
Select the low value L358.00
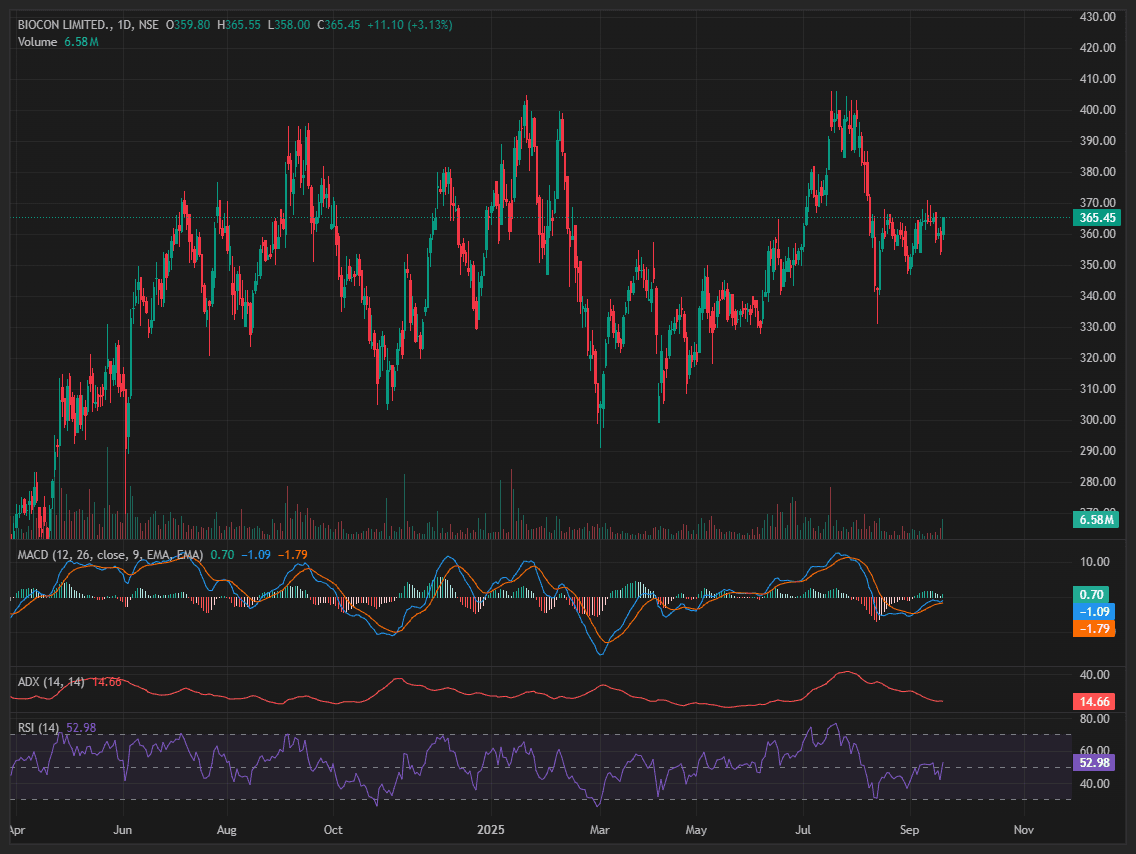288,25
